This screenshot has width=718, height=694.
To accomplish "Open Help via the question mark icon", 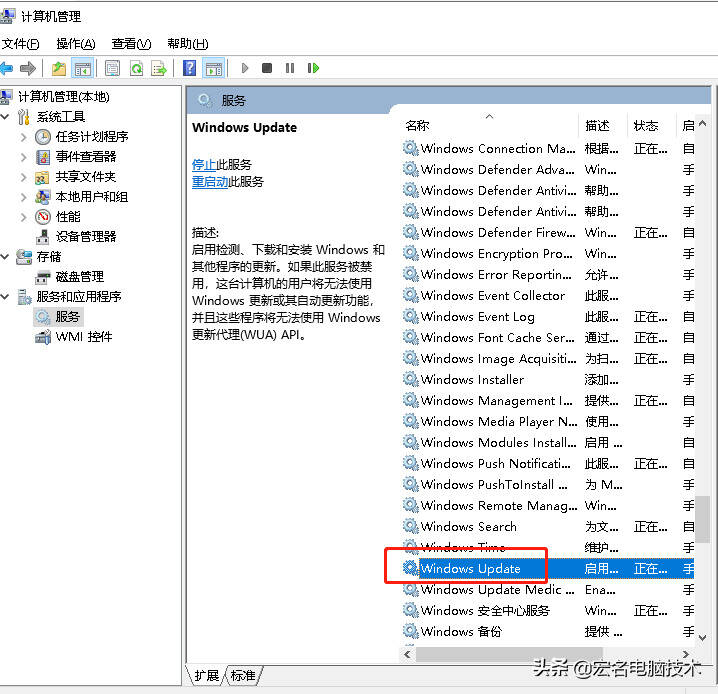I will point(189,69).
